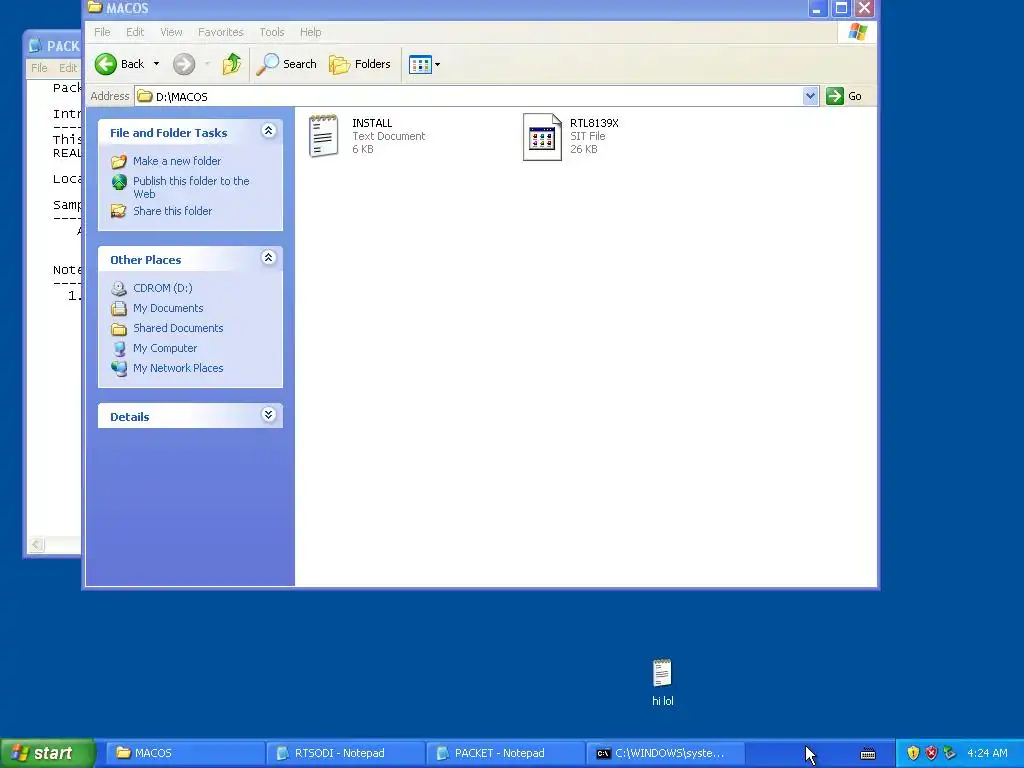This screenshot has width=1024, height=768.
Task: Collapse the File and Folder Tasks panel
Action: click(x=268, y=131)
